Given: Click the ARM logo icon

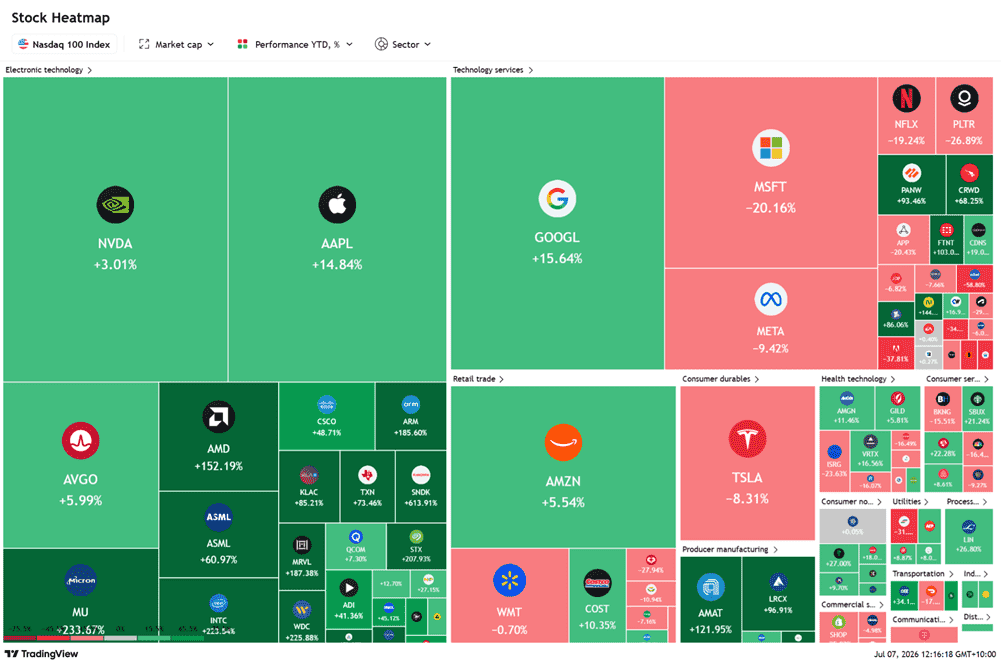Looking at the screenshot, I should click(x=410, y=404).
